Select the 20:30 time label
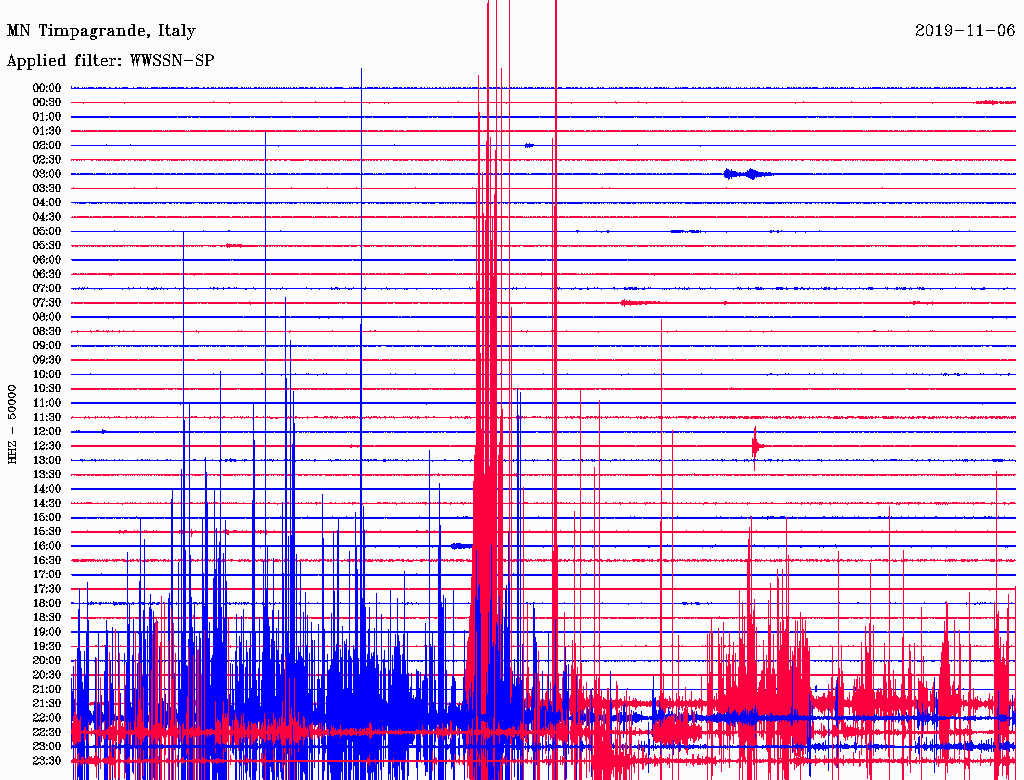 coord(47,674)
